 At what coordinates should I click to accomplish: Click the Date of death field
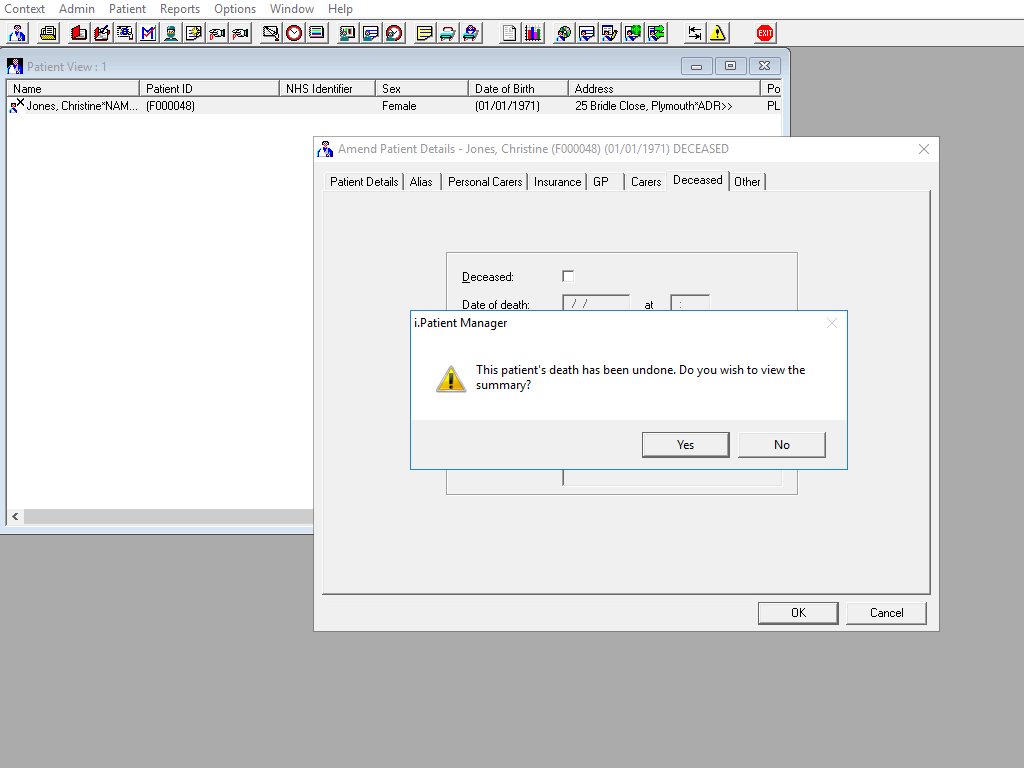tap(596, 304)
